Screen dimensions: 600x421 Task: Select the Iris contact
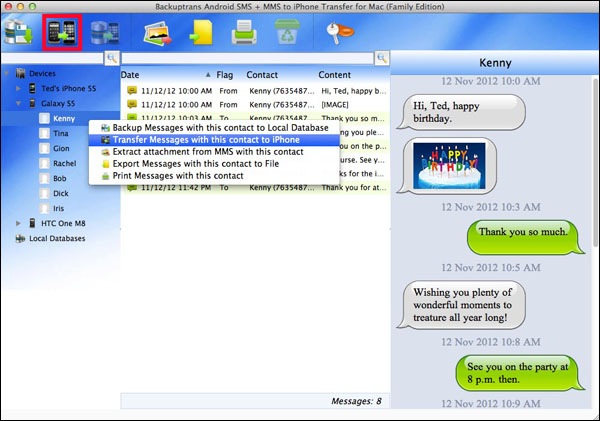(58, 208)
